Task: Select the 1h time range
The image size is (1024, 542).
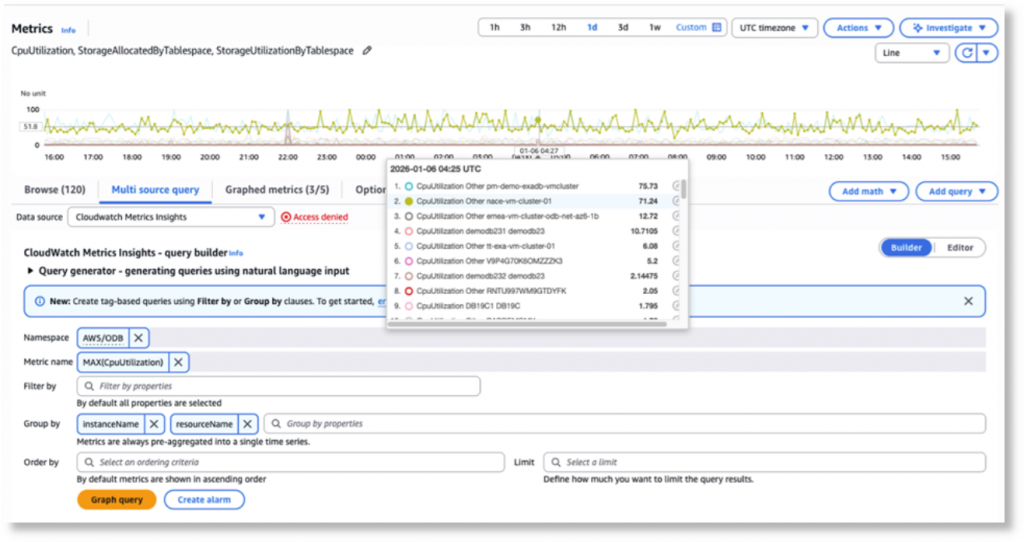Action: point(494,27)
